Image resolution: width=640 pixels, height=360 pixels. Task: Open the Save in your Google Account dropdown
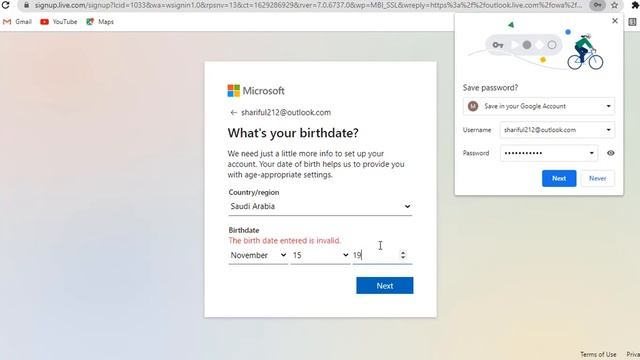tap(539, 106)
